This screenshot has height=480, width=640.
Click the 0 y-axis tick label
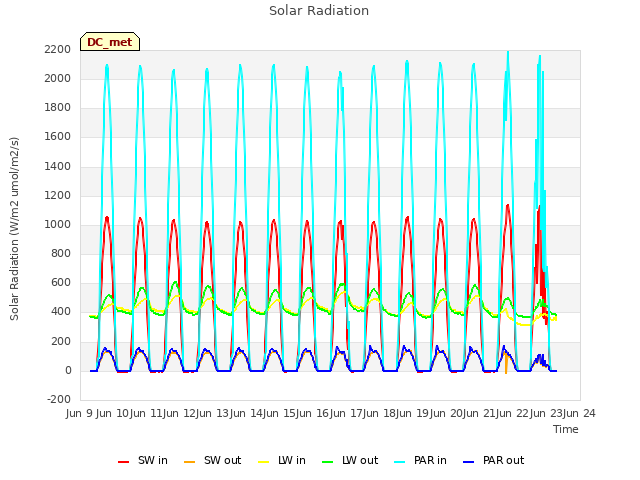coord(68,370)
